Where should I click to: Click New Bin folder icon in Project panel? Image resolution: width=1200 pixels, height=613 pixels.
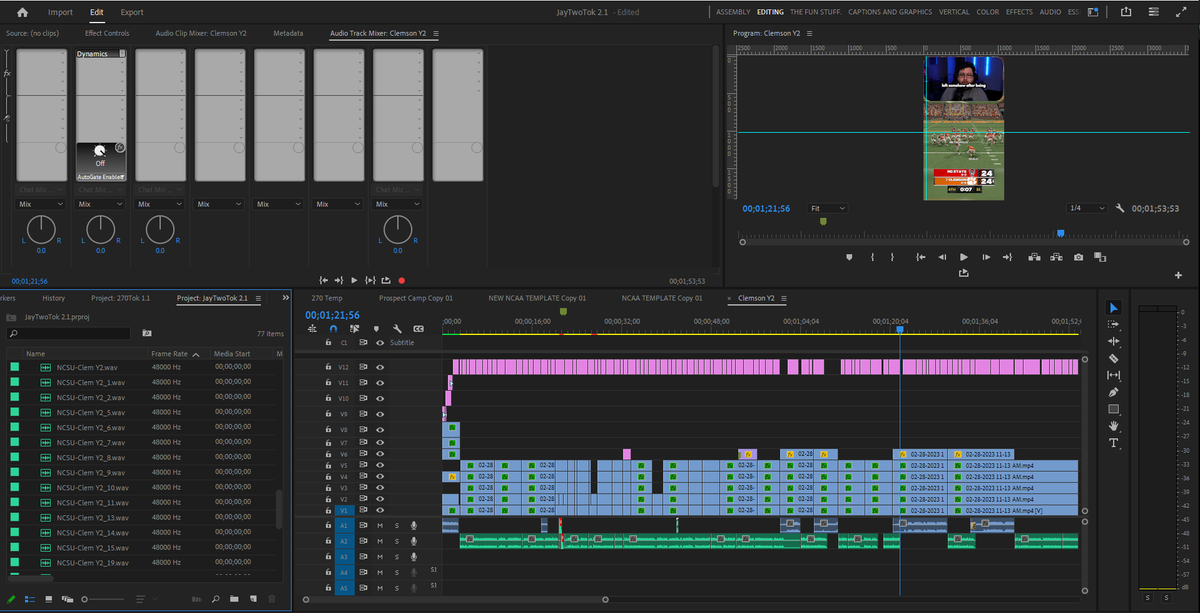point(232,598)
